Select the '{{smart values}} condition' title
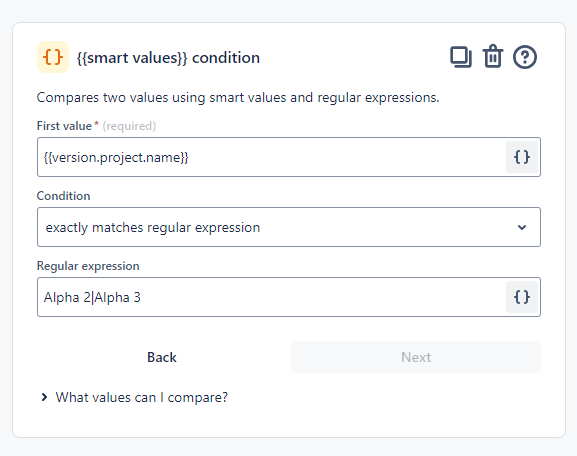The image size is (577, 456). pyautogui.click(x=168, y=58)
